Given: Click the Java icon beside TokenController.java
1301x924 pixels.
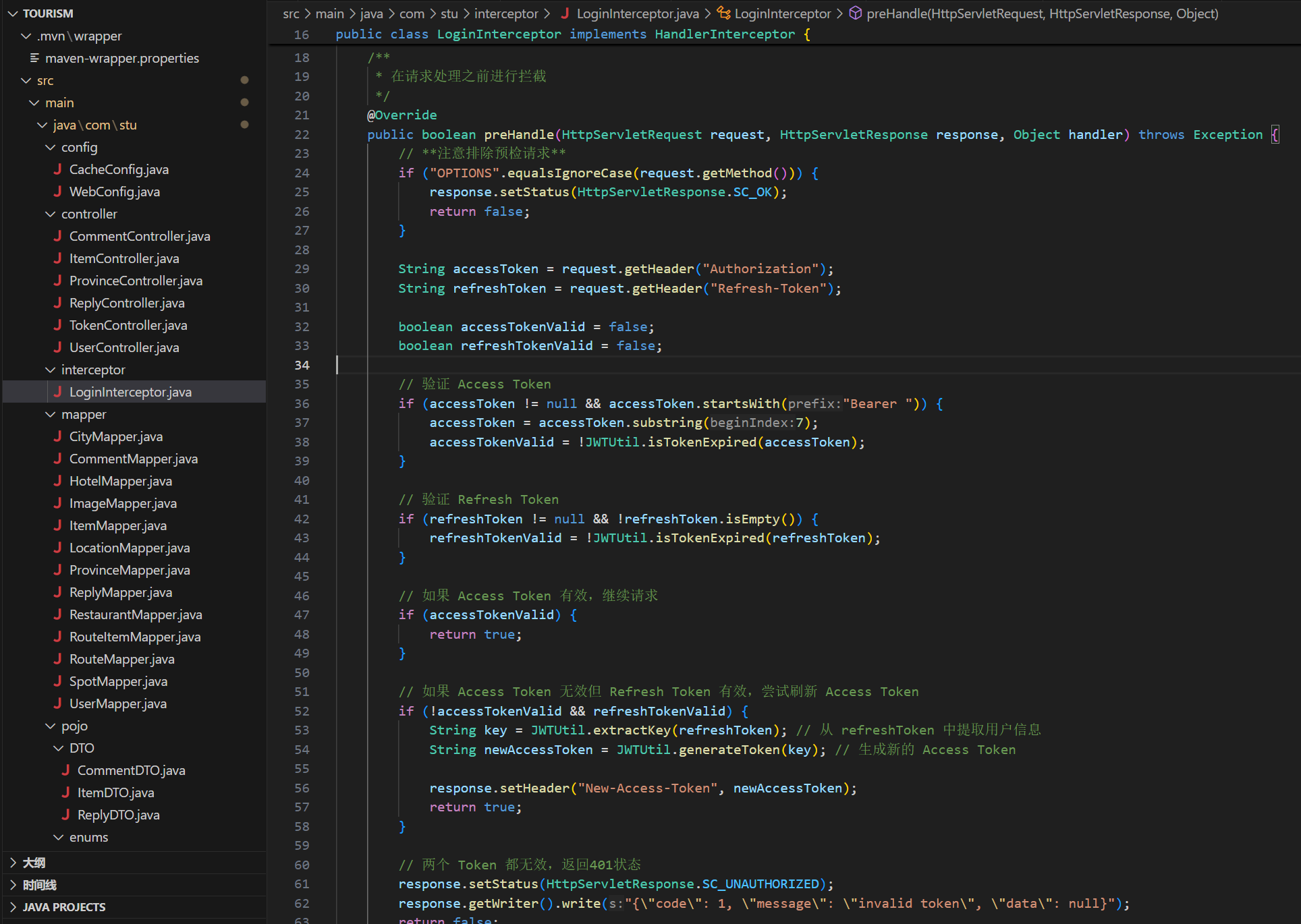Looking at the screenshot, I should [58, 325].
